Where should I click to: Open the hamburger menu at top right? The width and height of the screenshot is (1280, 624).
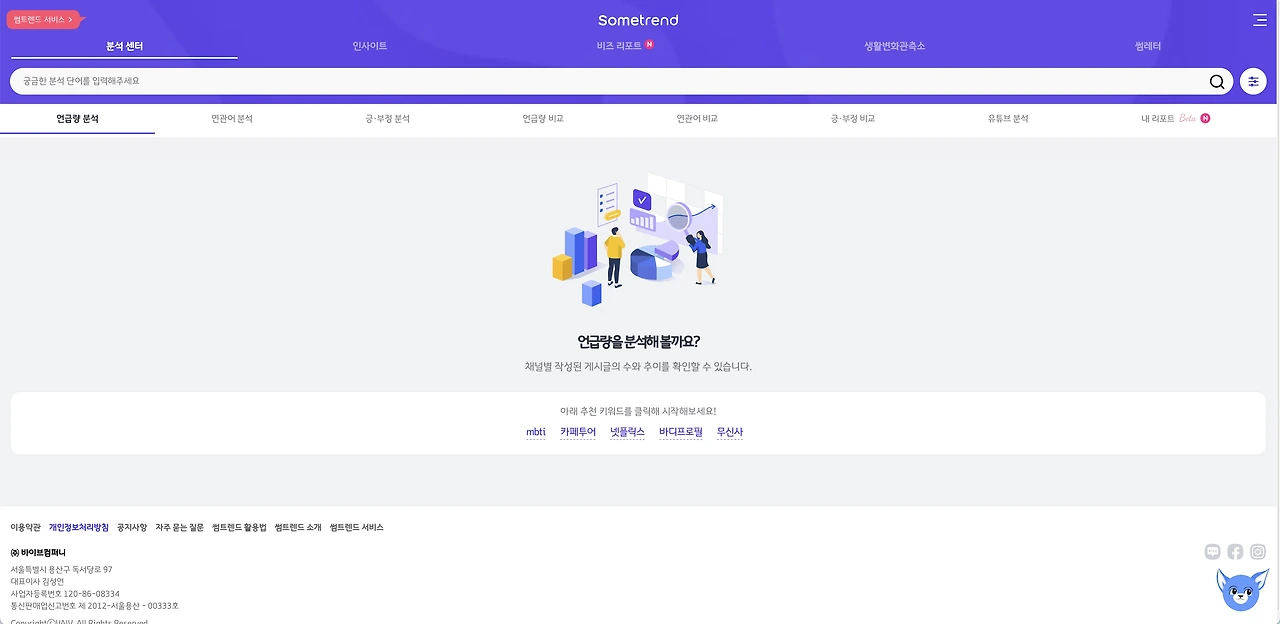coord(1259,19)
